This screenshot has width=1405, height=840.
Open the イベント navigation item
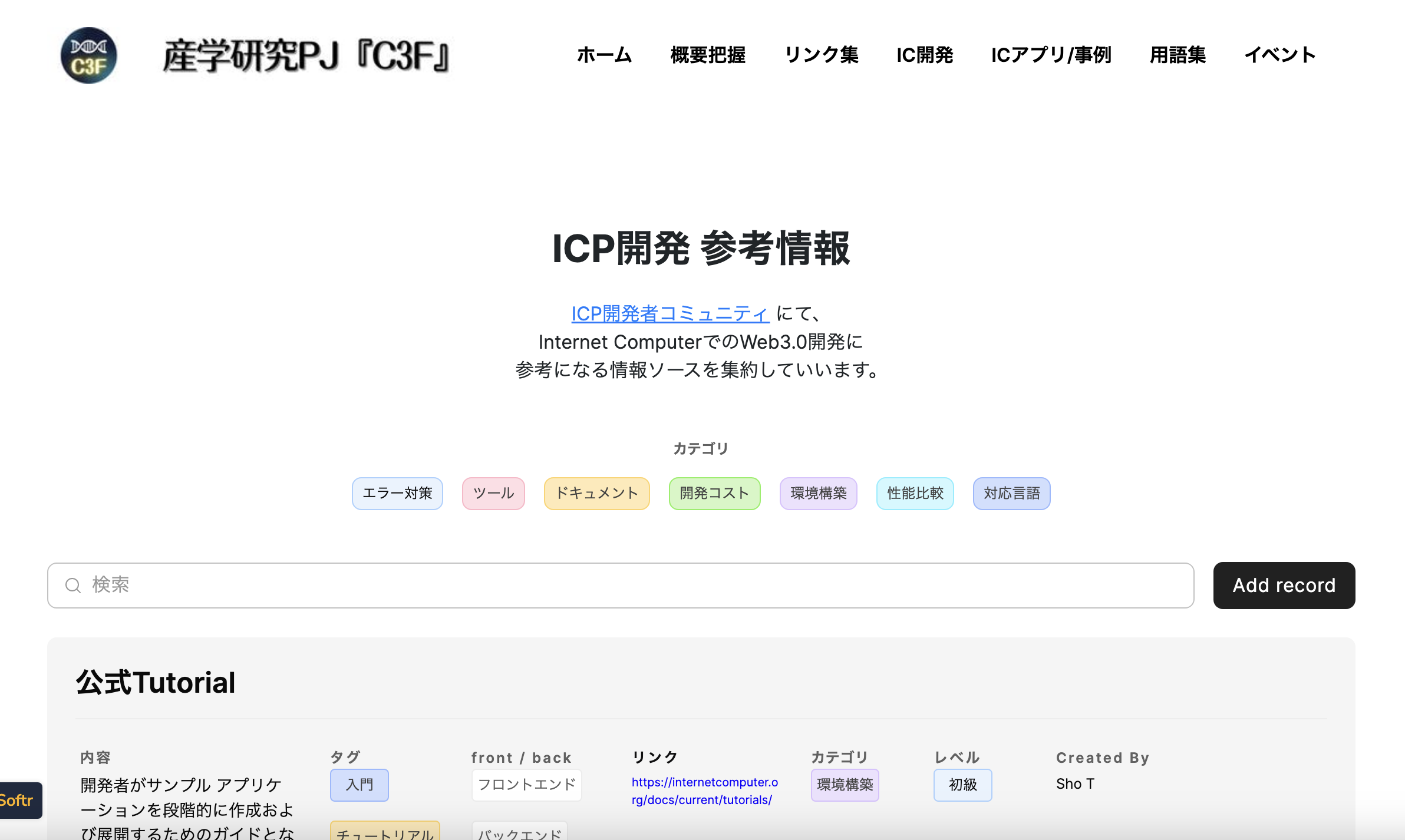click(x=1280, y=55)
